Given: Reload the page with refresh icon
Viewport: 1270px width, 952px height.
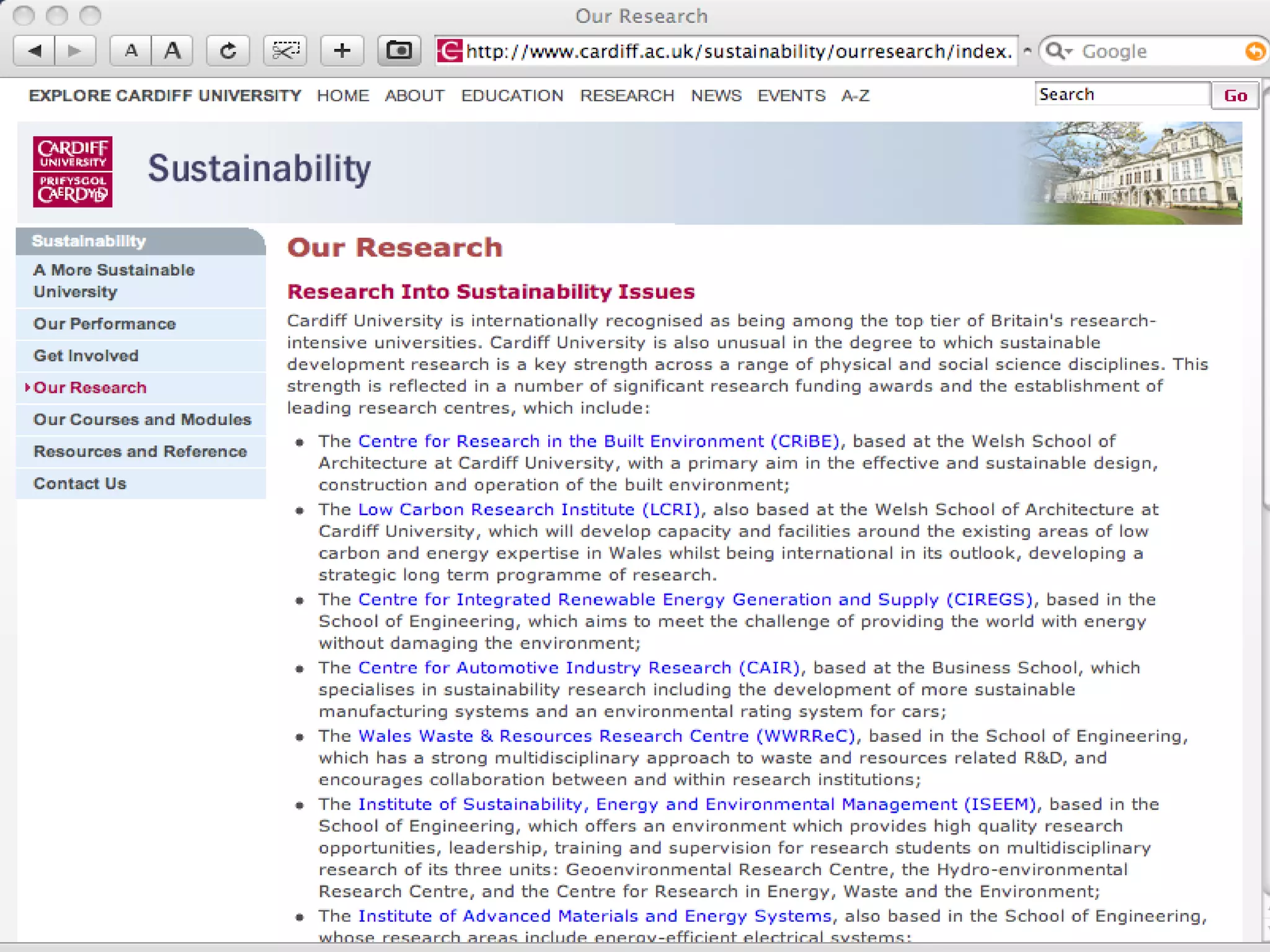Looking at the screenshot, I should click(x=228, y=51).
